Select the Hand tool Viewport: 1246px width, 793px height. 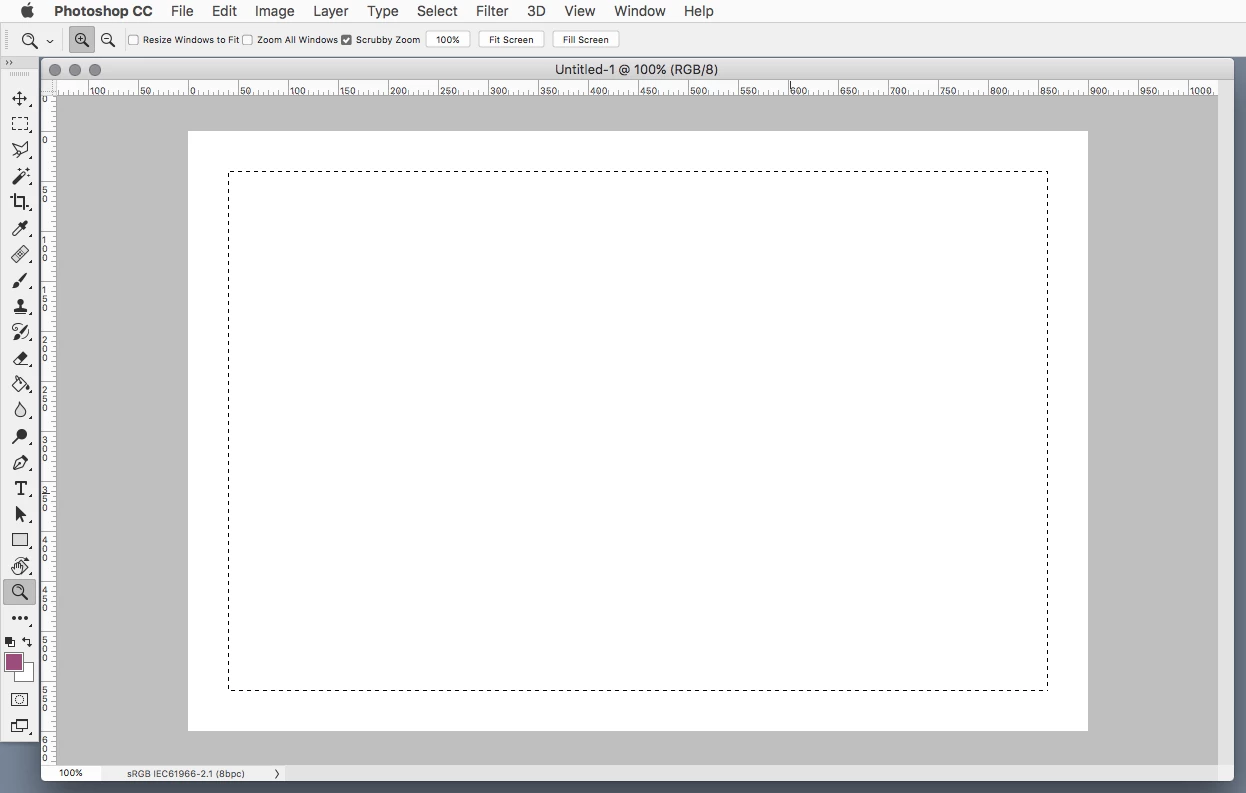point(19,566)
